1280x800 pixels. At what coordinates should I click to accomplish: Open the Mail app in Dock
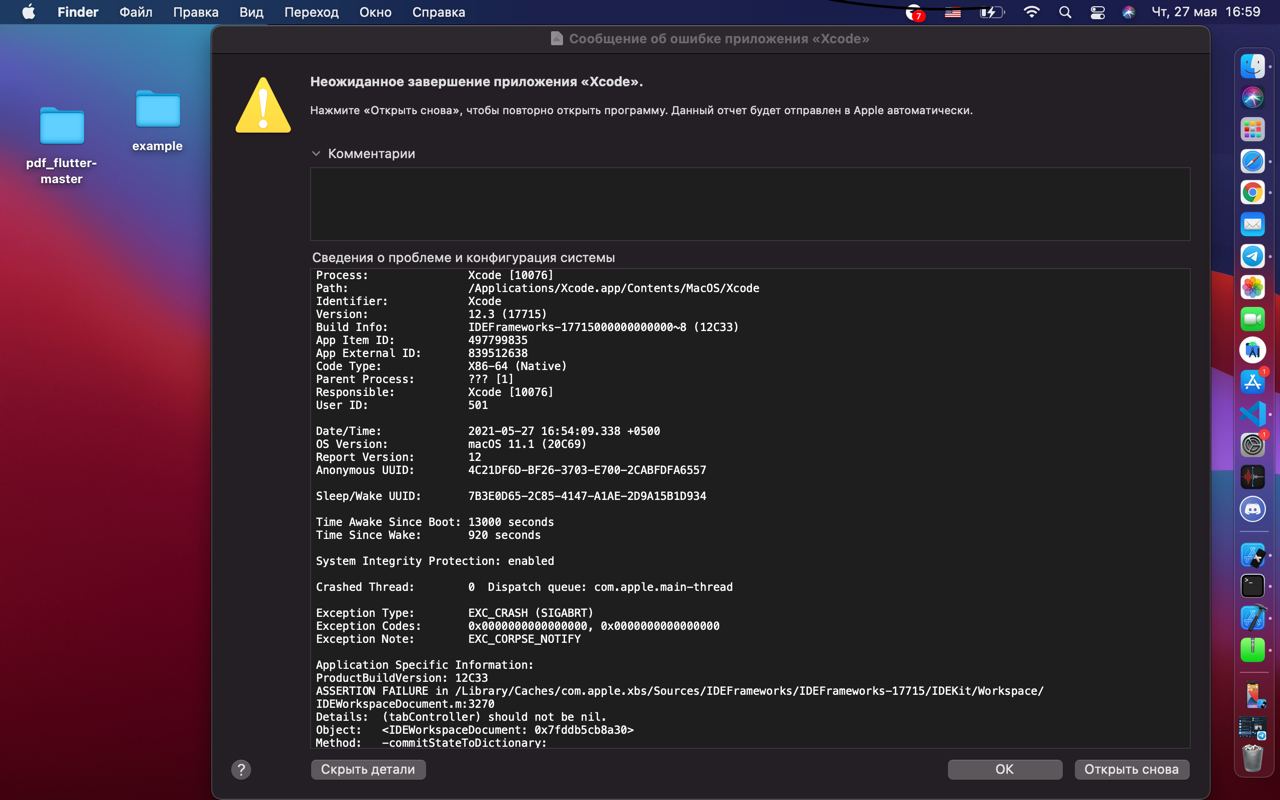[1253, 224]
